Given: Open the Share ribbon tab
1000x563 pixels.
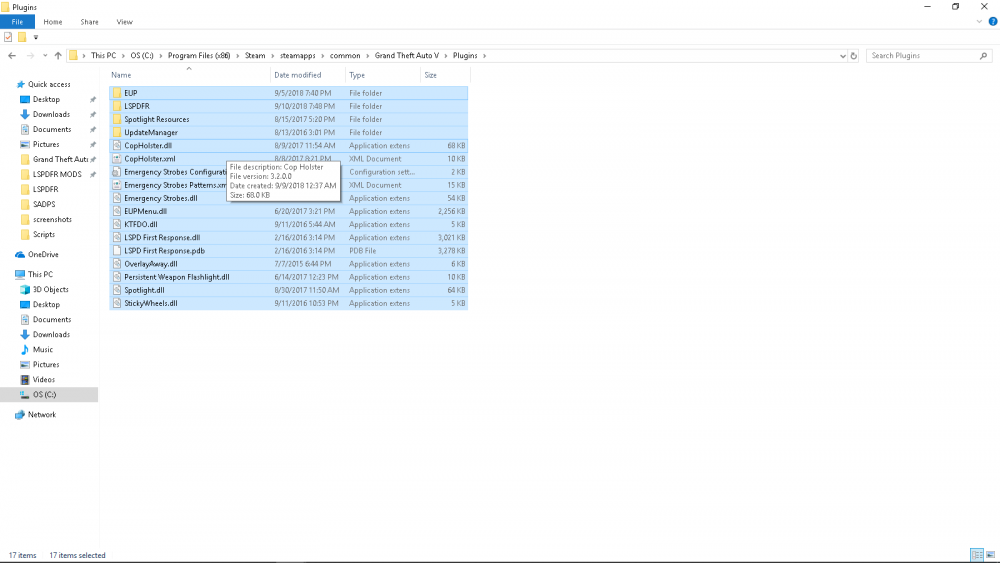Looking at the screenshot, I should tap(89, 22).
